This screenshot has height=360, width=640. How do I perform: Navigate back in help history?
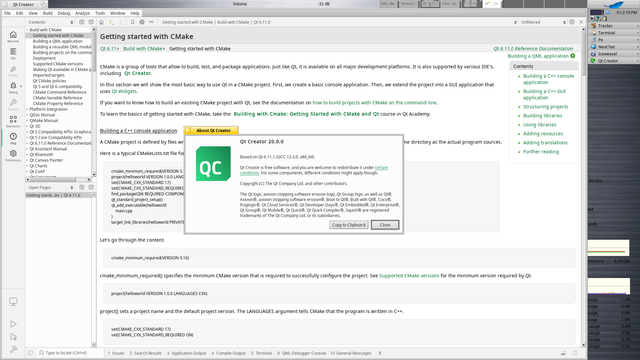tap(111, 22)
